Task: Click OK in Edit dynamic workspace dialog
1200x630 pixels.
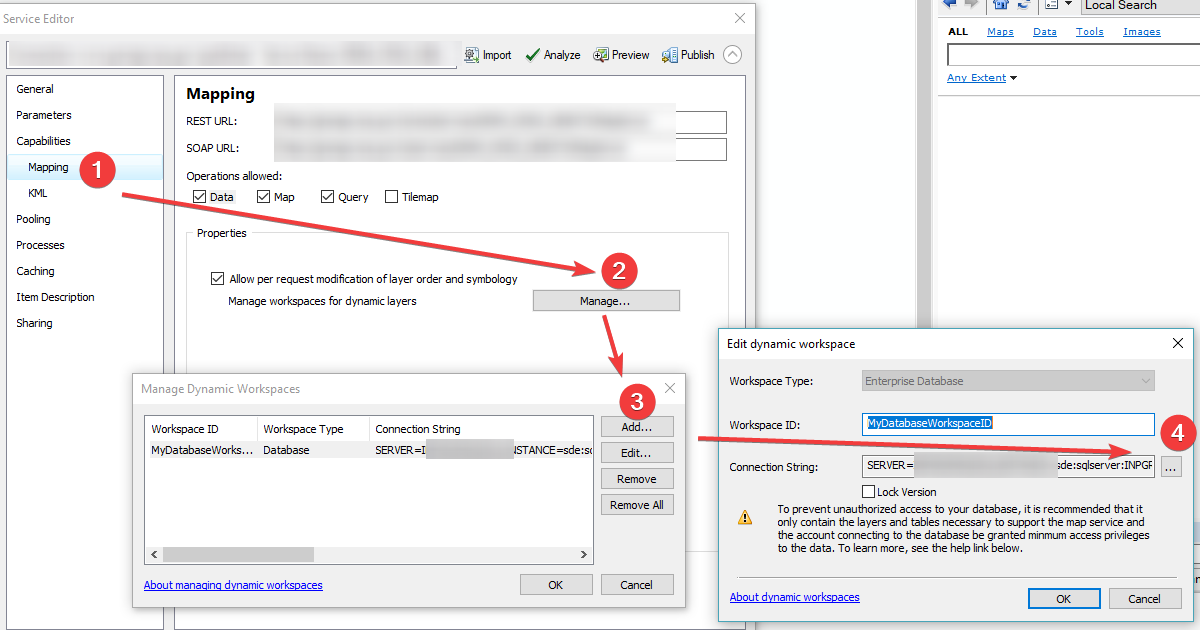Action: [1064, 599]
